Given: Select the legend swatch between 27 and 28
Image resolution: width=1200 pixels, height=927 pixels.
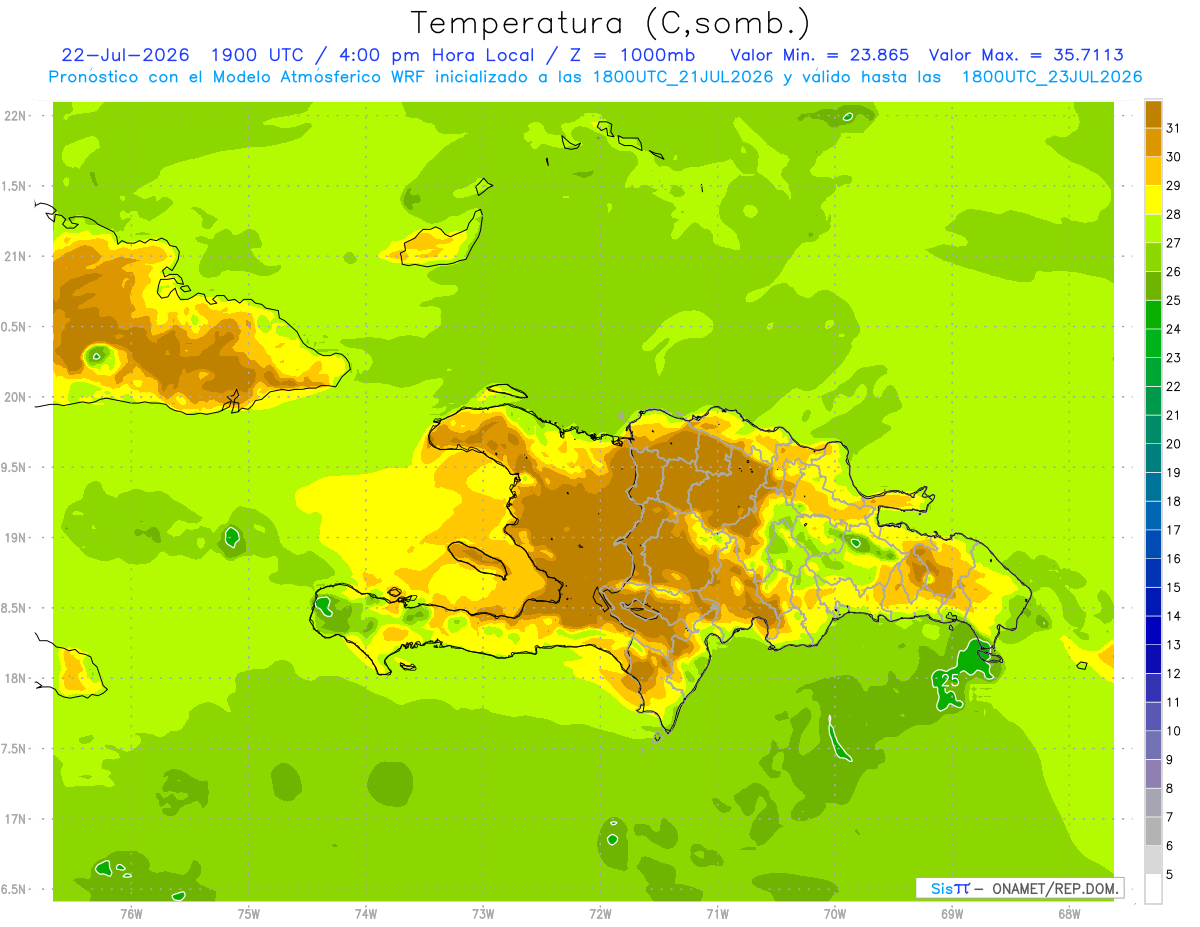Looking at the screenshot, I should tap(1153, 229).
